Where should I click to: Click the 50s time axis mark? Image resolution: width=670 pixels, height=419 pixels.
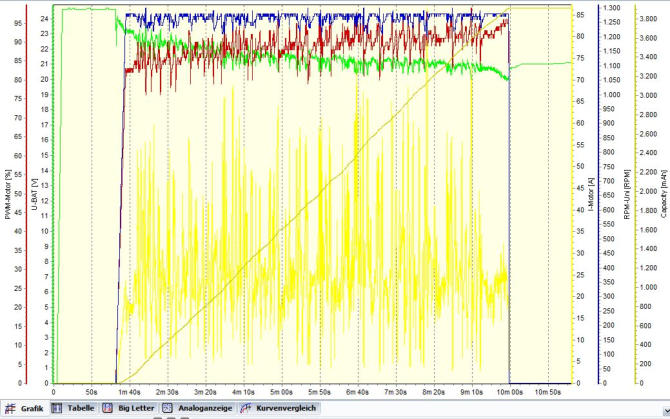pyautogui.click(x=91, y=393)
